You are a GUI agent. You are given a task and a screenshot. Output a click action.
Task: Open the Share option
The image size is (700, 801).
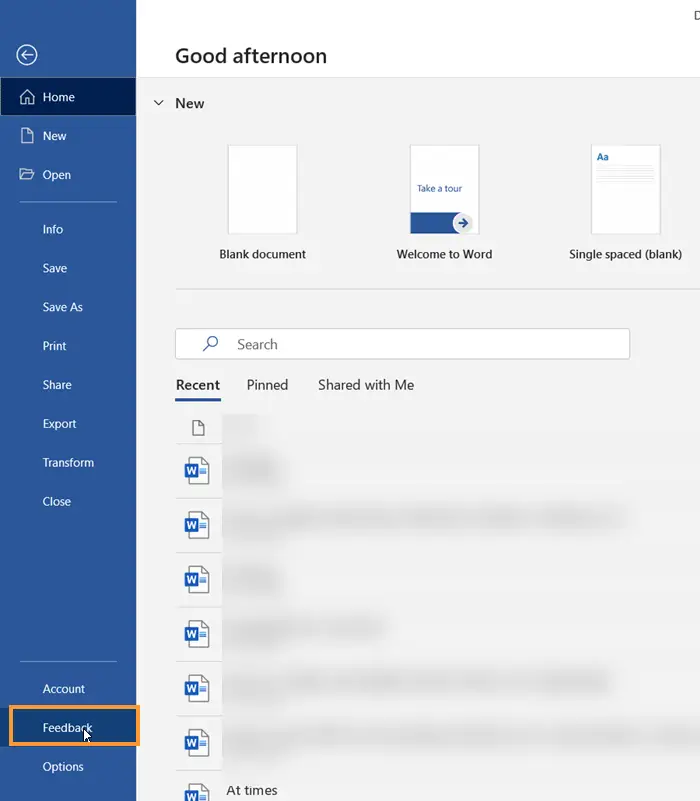pyautogui.click(x=68, y=384)
